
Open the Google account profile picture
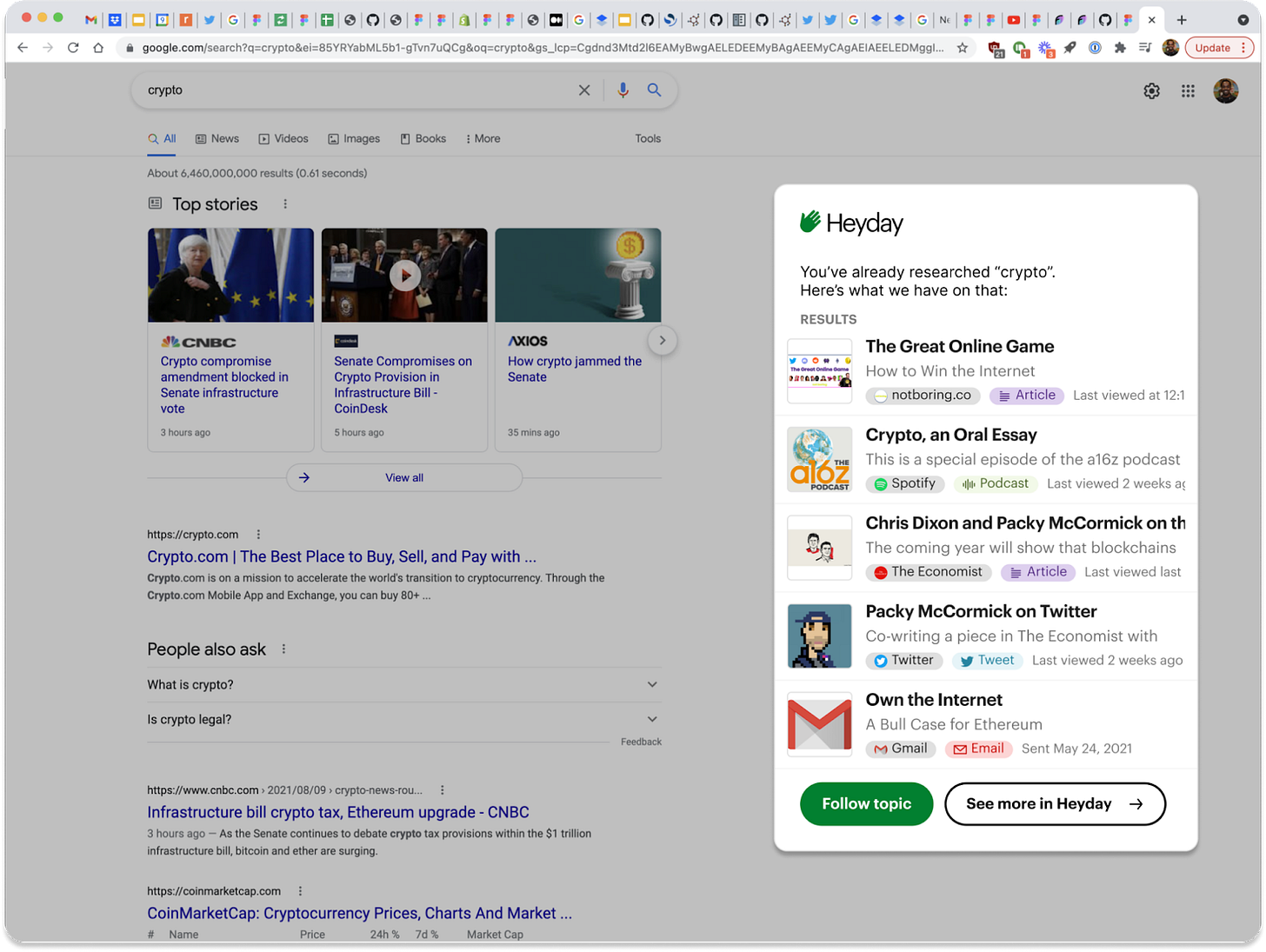[x=1226, y=91]
